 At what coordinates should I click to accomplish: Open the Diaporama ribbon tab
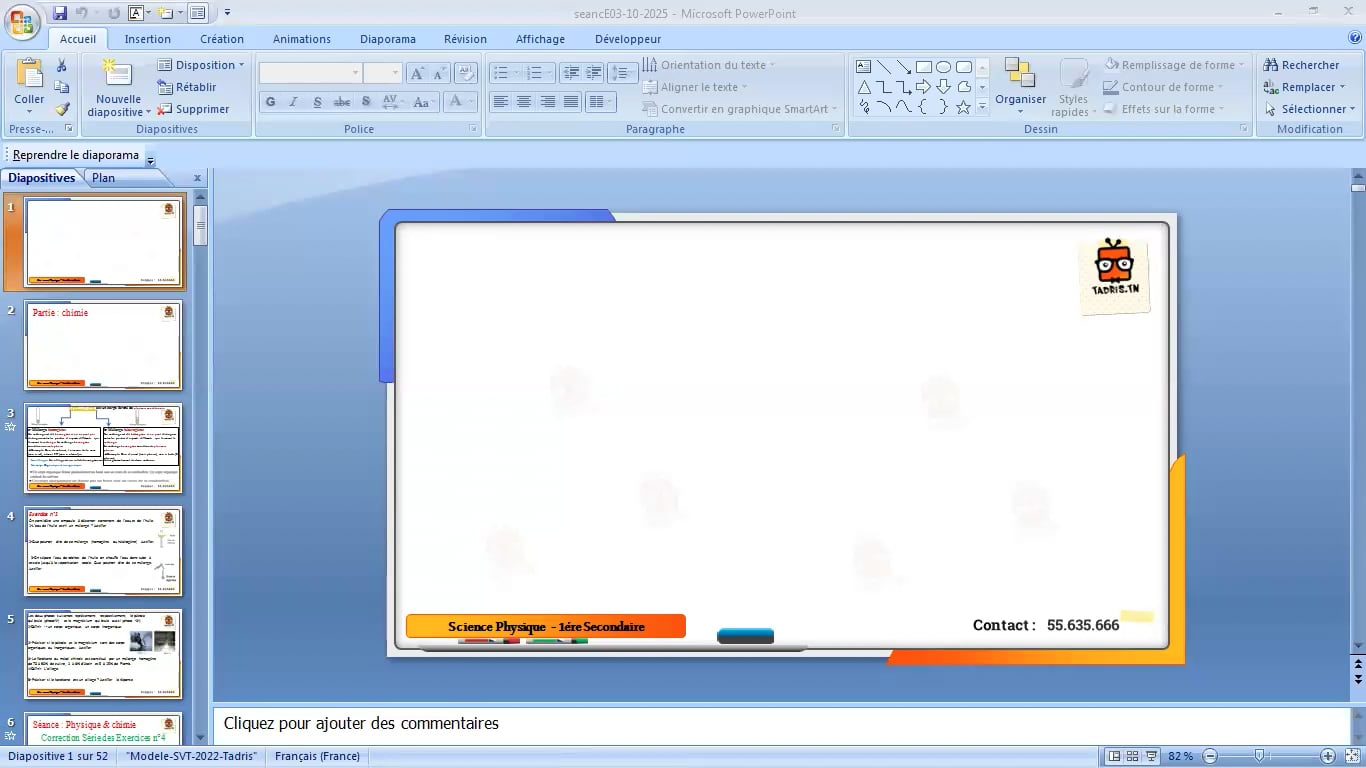coord(388,39)
